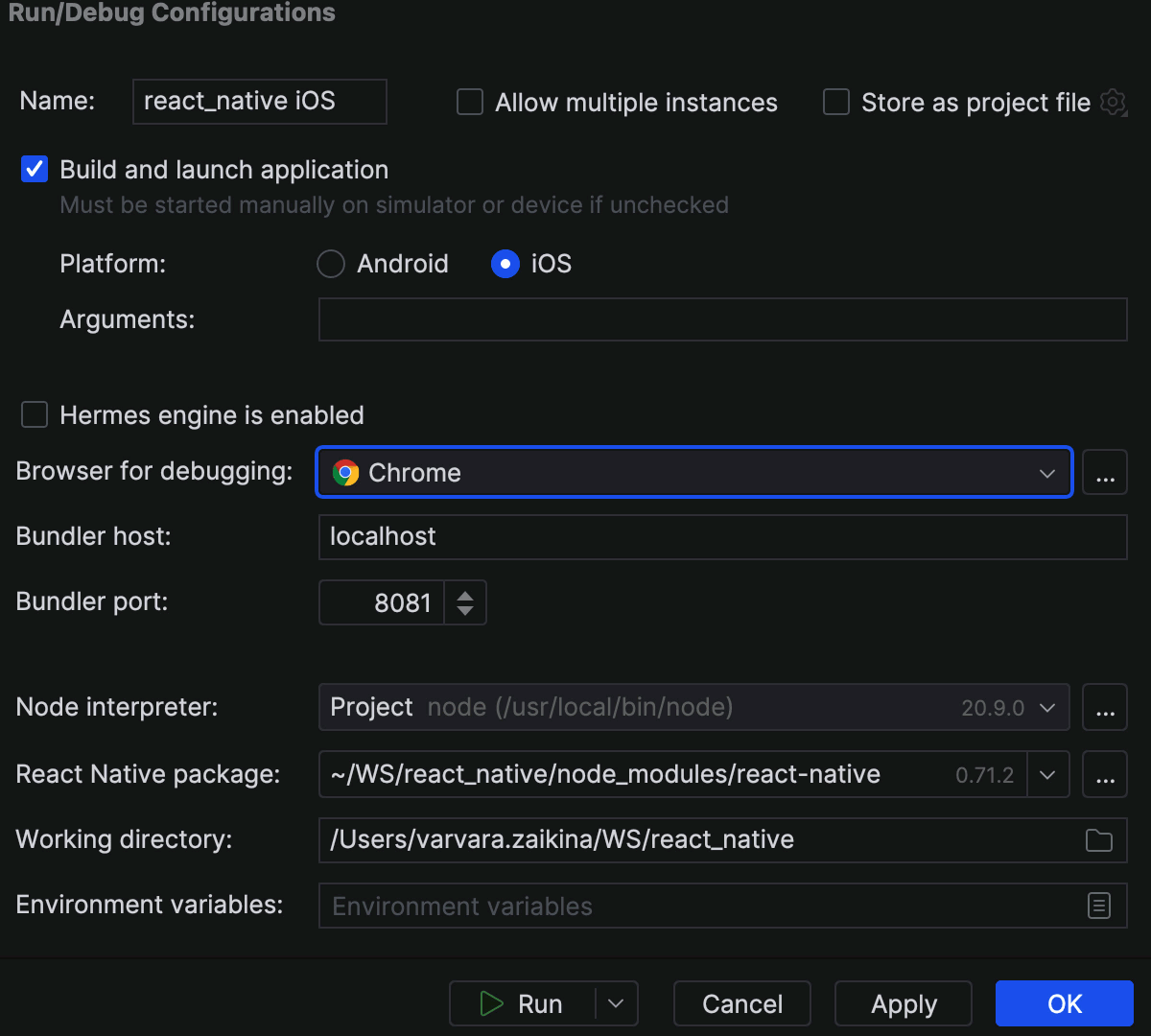Open the Working directory folder picker icon

click(x=1099, y=839)
